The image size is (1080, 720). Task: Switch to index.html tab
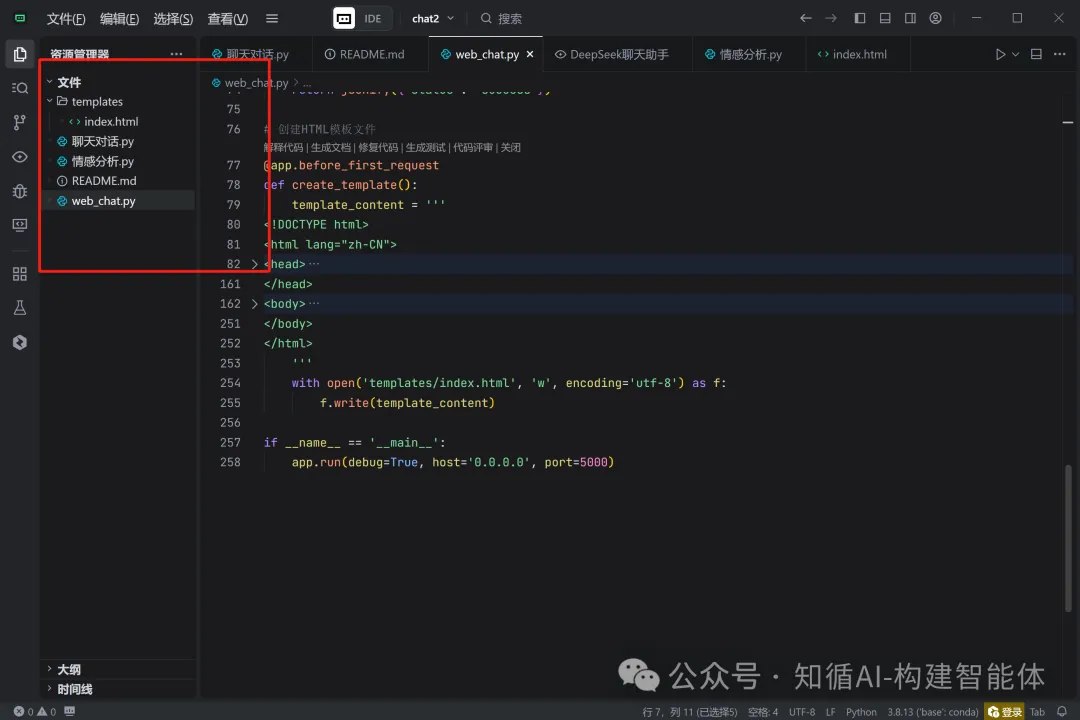(x=852, y=54)
